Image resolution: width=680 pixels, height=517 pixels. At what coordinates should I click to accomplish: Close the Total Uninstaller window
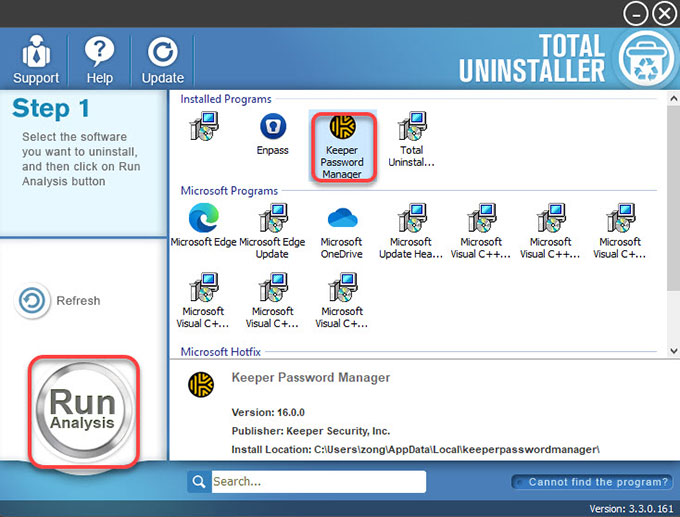pyautogui.click(x=664, y=13)
